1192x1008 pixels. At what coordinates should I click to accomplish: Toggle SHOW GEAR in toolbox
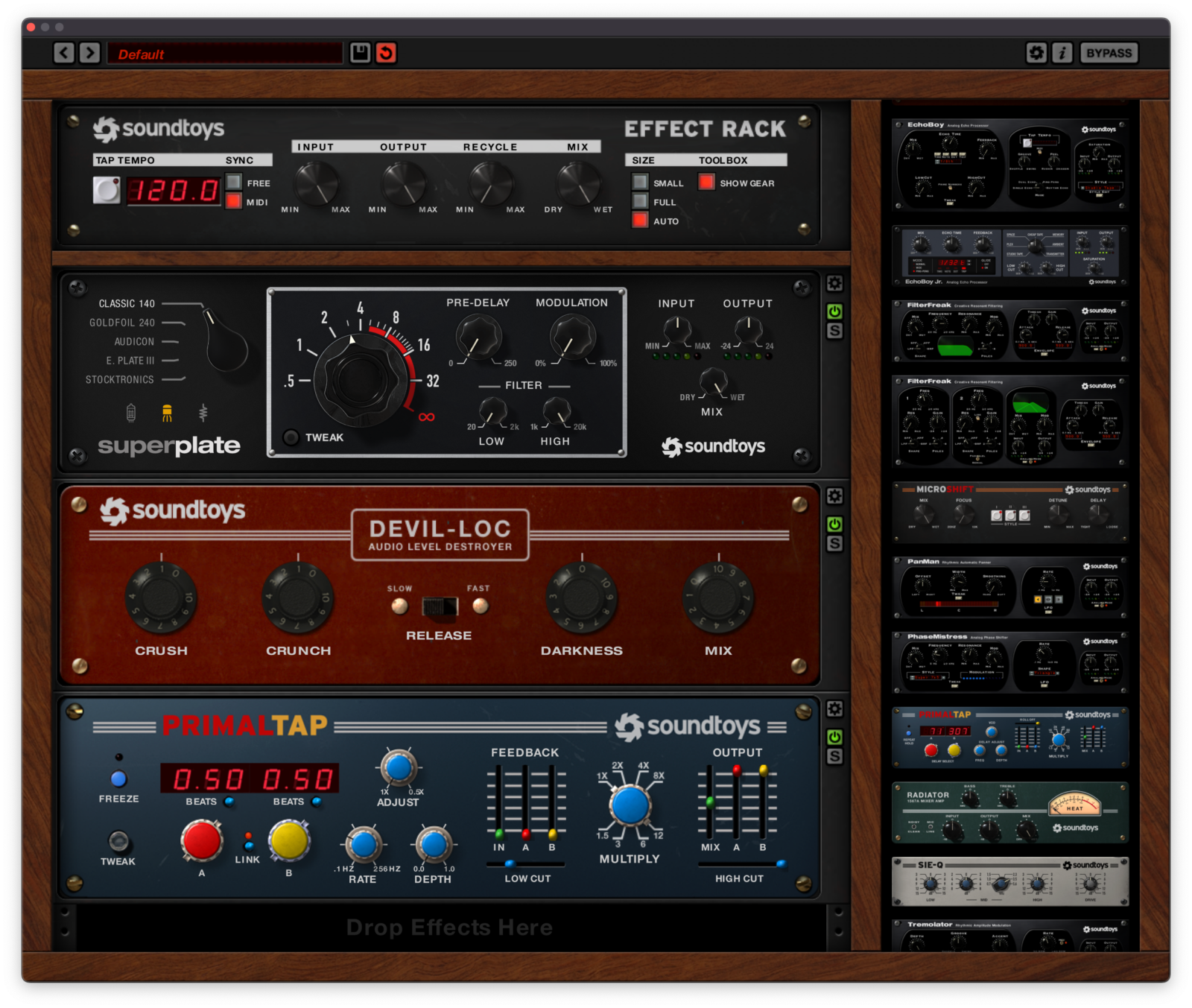click(x=706, y=182)
